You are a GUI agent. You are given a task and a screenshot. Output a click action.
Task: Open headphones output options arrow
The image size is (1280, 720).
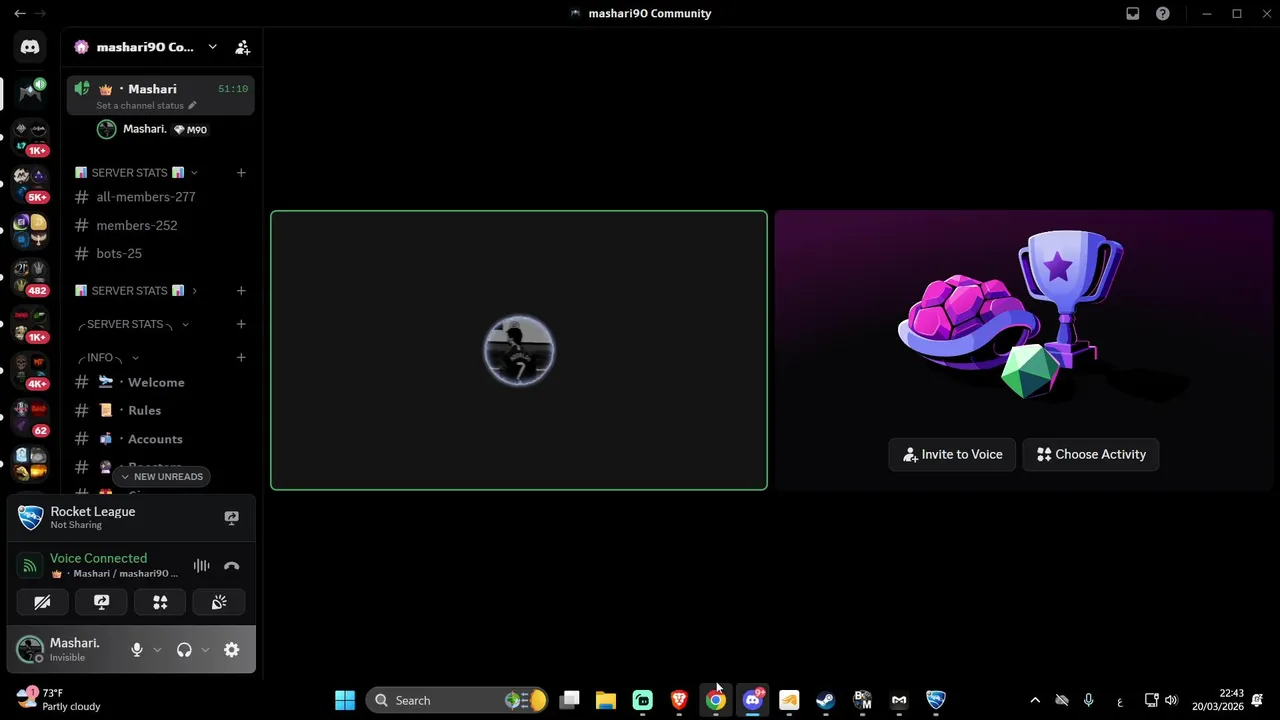pos(205,650)
